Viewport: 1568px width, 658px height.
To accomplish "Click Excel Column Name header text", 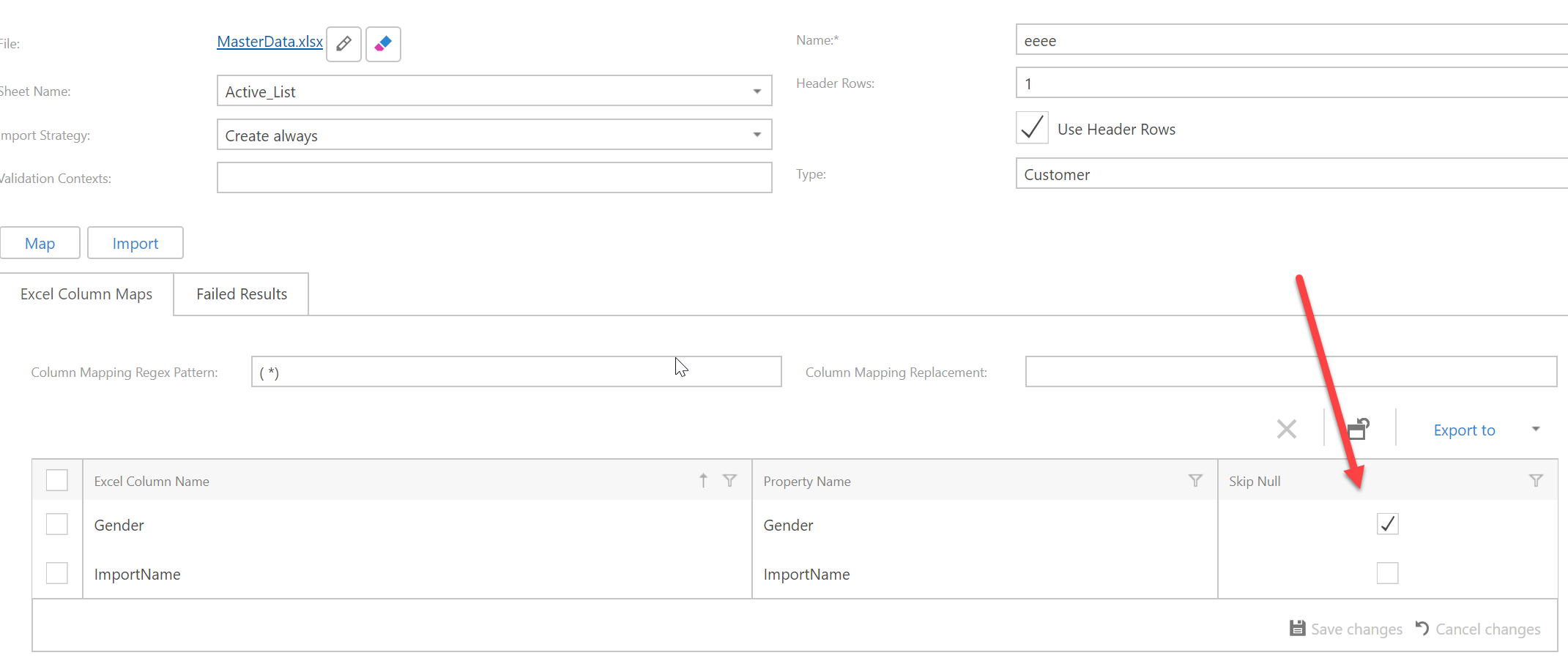I will coord(152,482).
